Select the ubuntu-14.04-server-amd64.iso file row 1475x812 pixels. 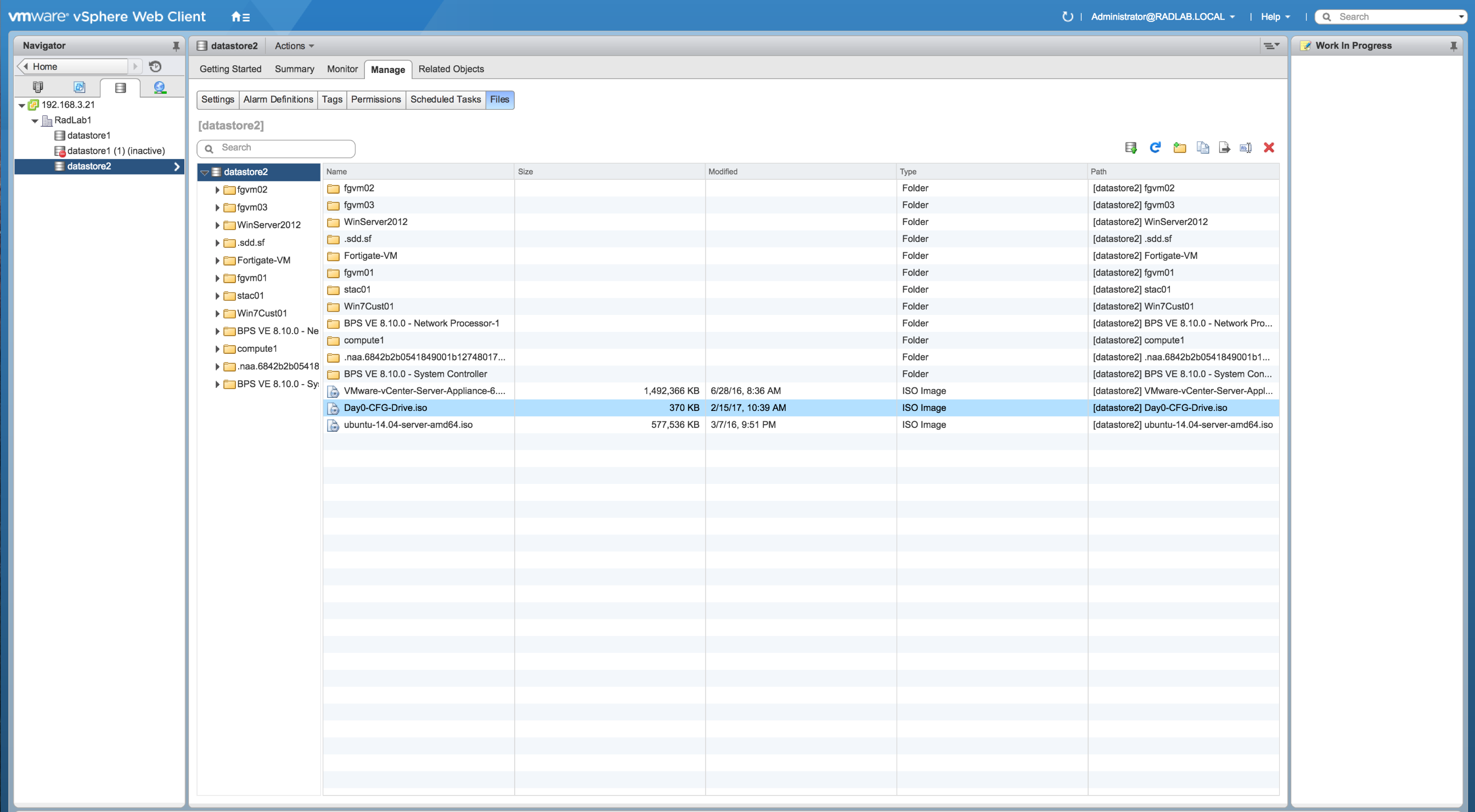tap(408, 425)
